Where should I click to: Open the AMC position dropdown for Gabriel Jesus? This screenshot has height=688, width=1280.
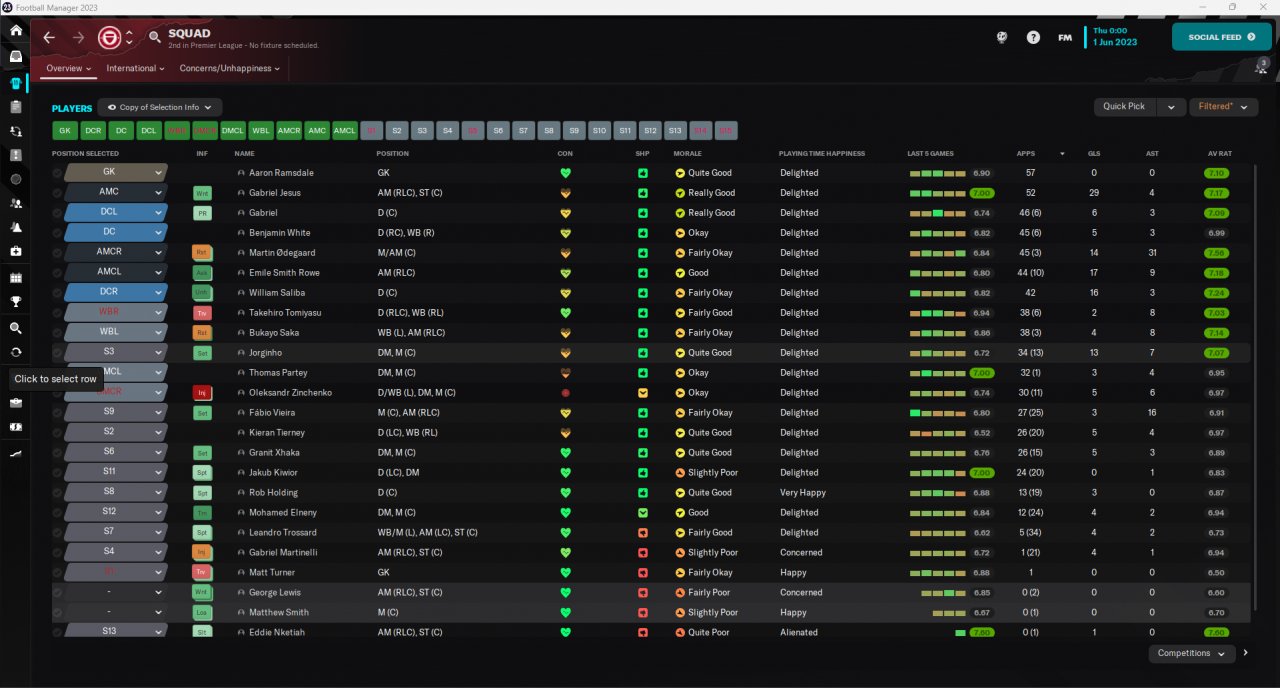point(115,192)
